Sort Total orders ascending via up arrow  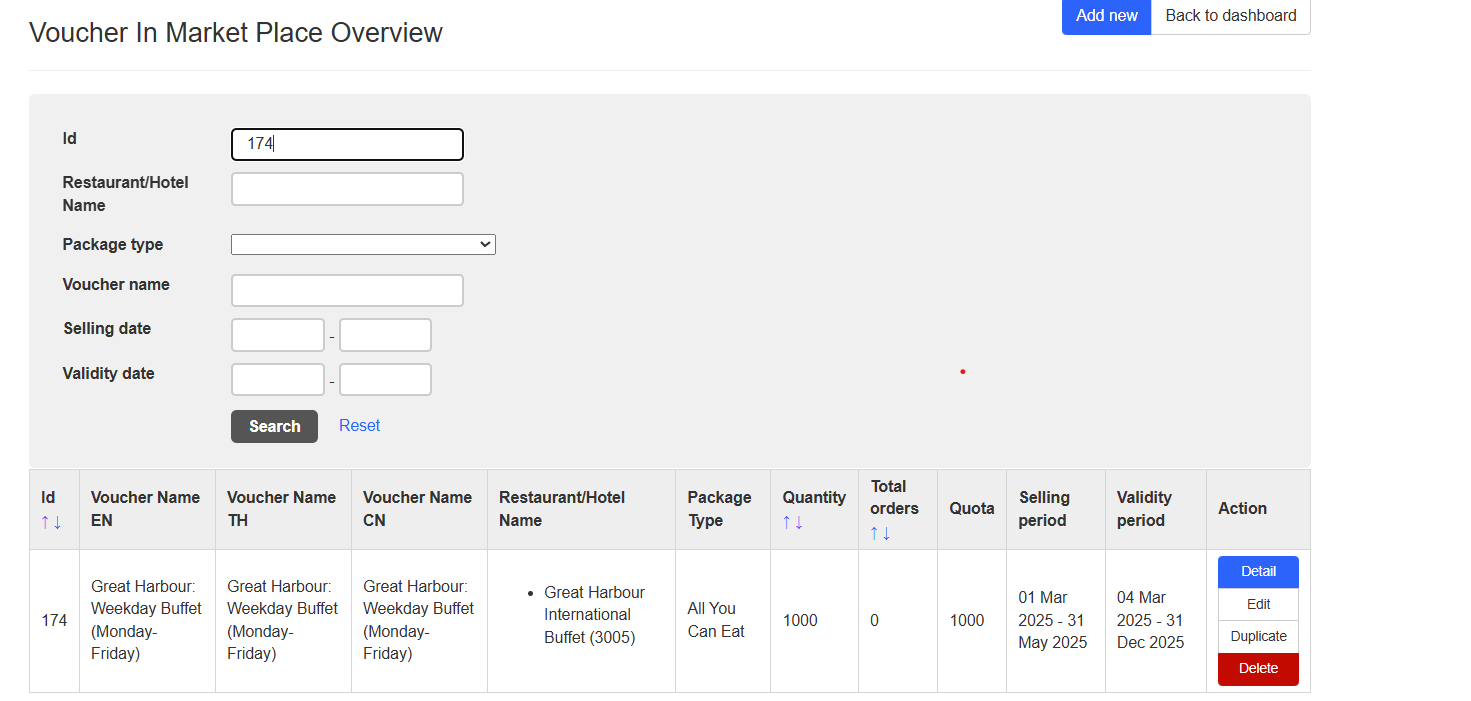tap(874, 533)
